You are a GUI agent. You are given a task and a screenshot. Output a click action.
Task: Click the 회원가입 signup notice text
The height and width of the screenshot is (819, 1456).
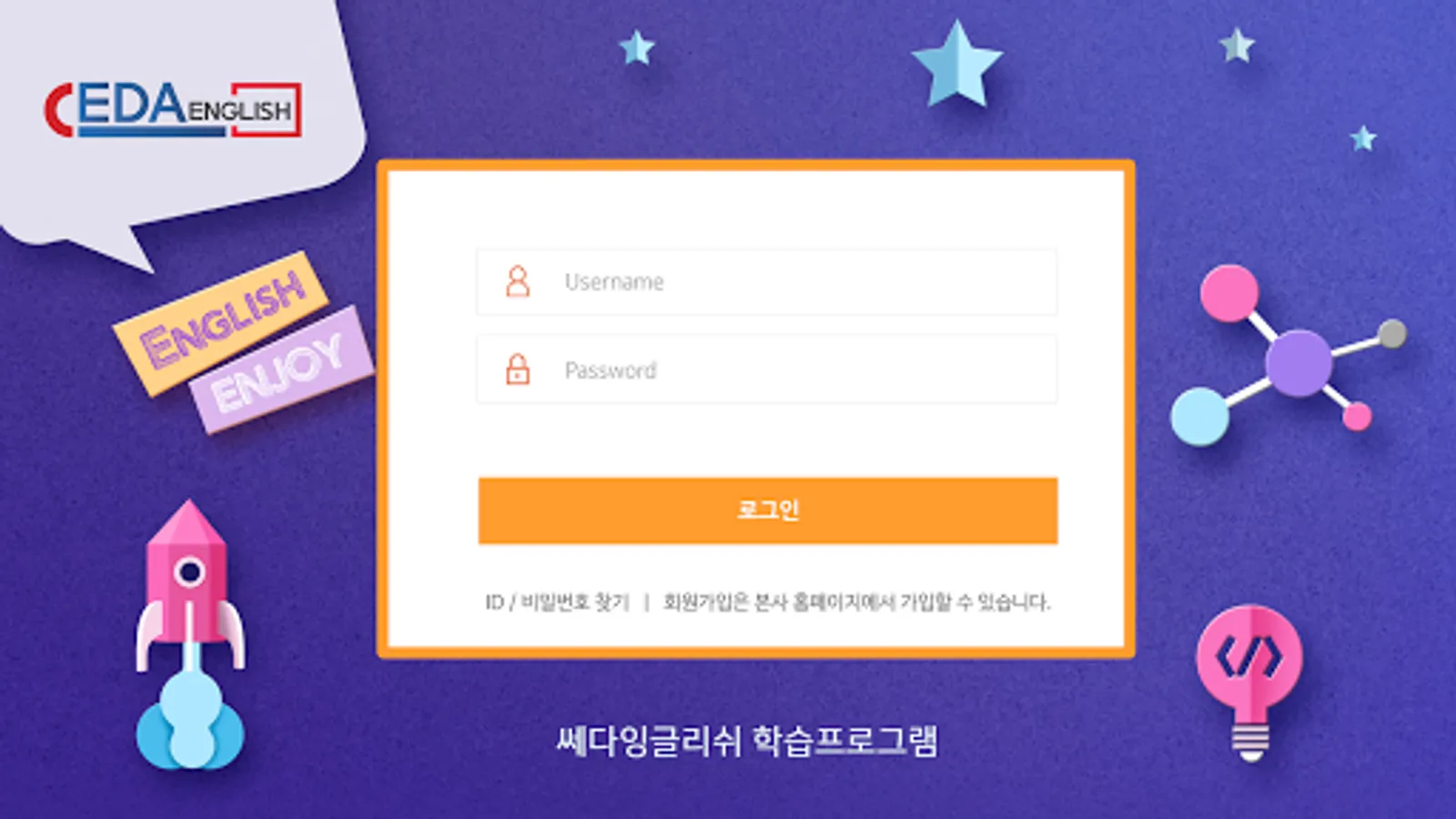click(856, 602)
